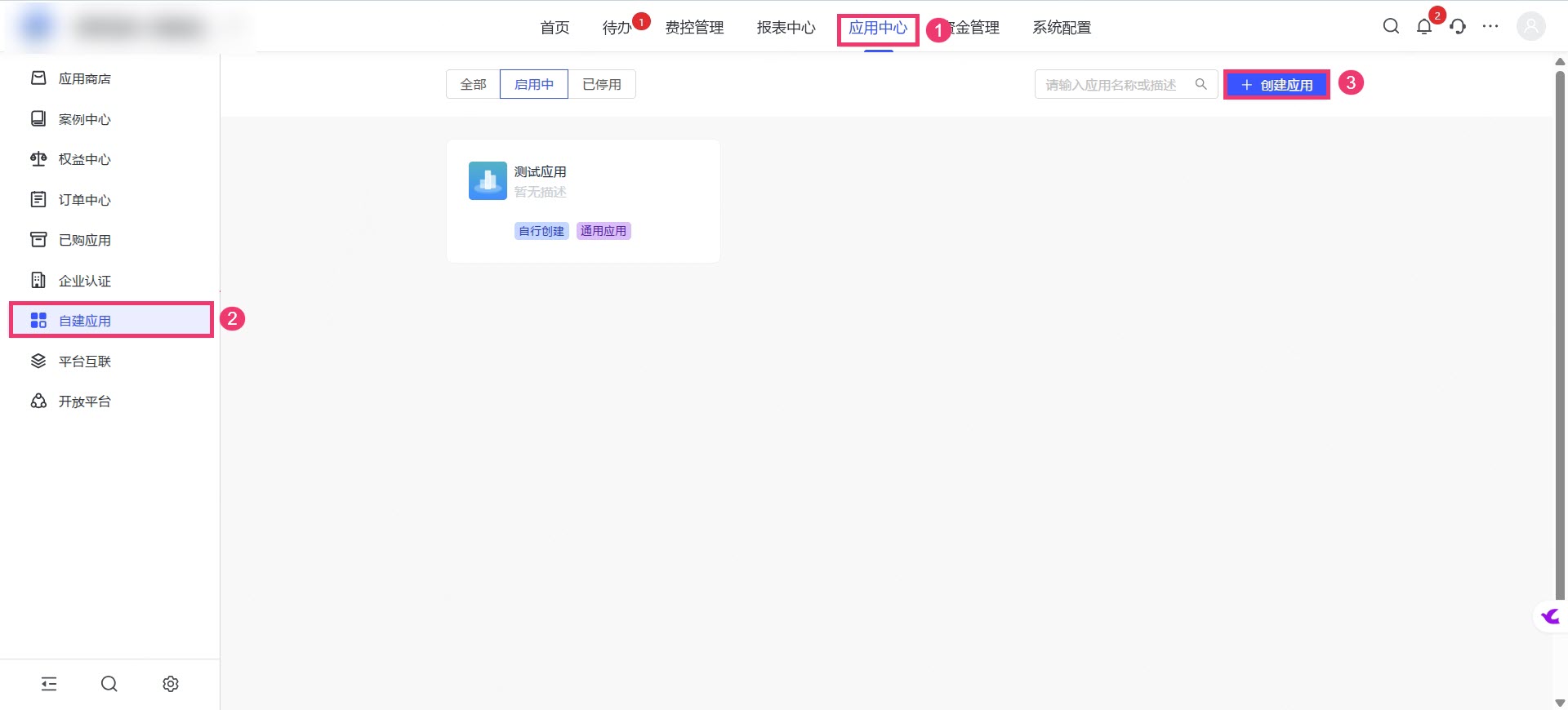Open the user avatar profile icon
This screenshot has width=1568, height=710.
click(1530, 27)
